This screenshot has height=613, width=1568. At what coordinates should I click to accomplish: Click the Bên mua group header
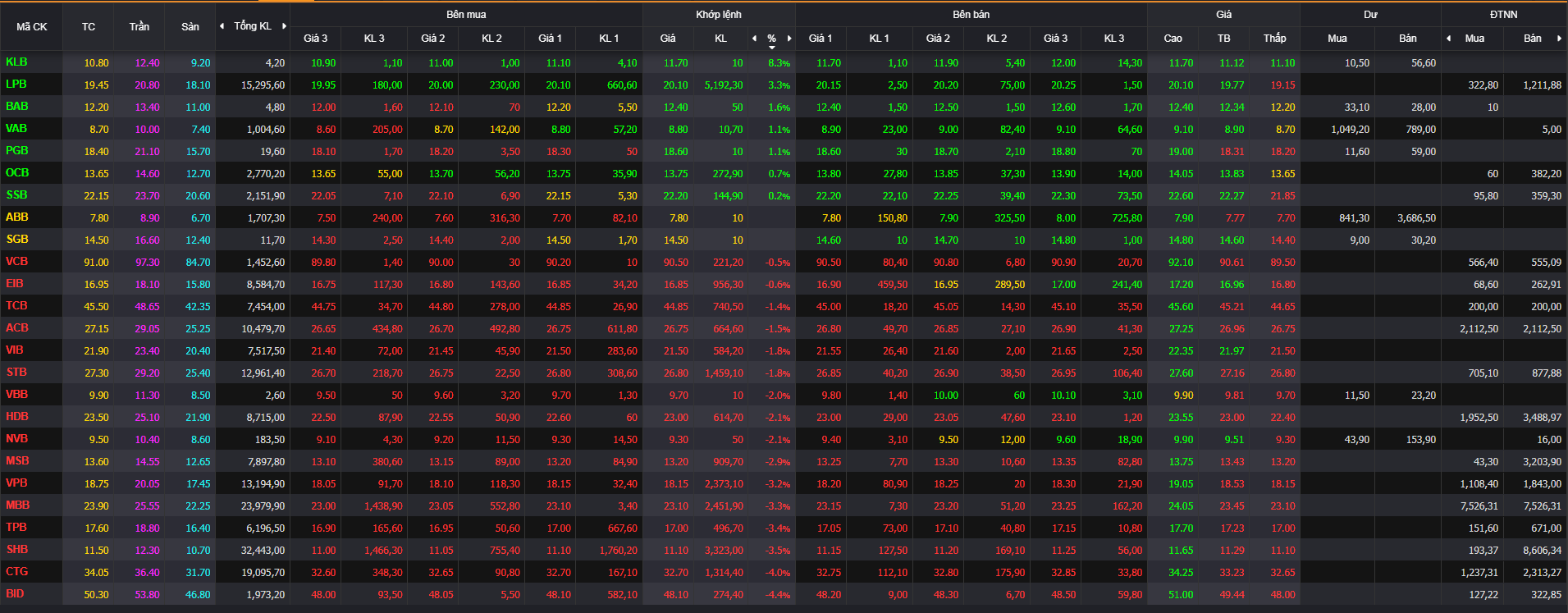[x=466, y=15]
